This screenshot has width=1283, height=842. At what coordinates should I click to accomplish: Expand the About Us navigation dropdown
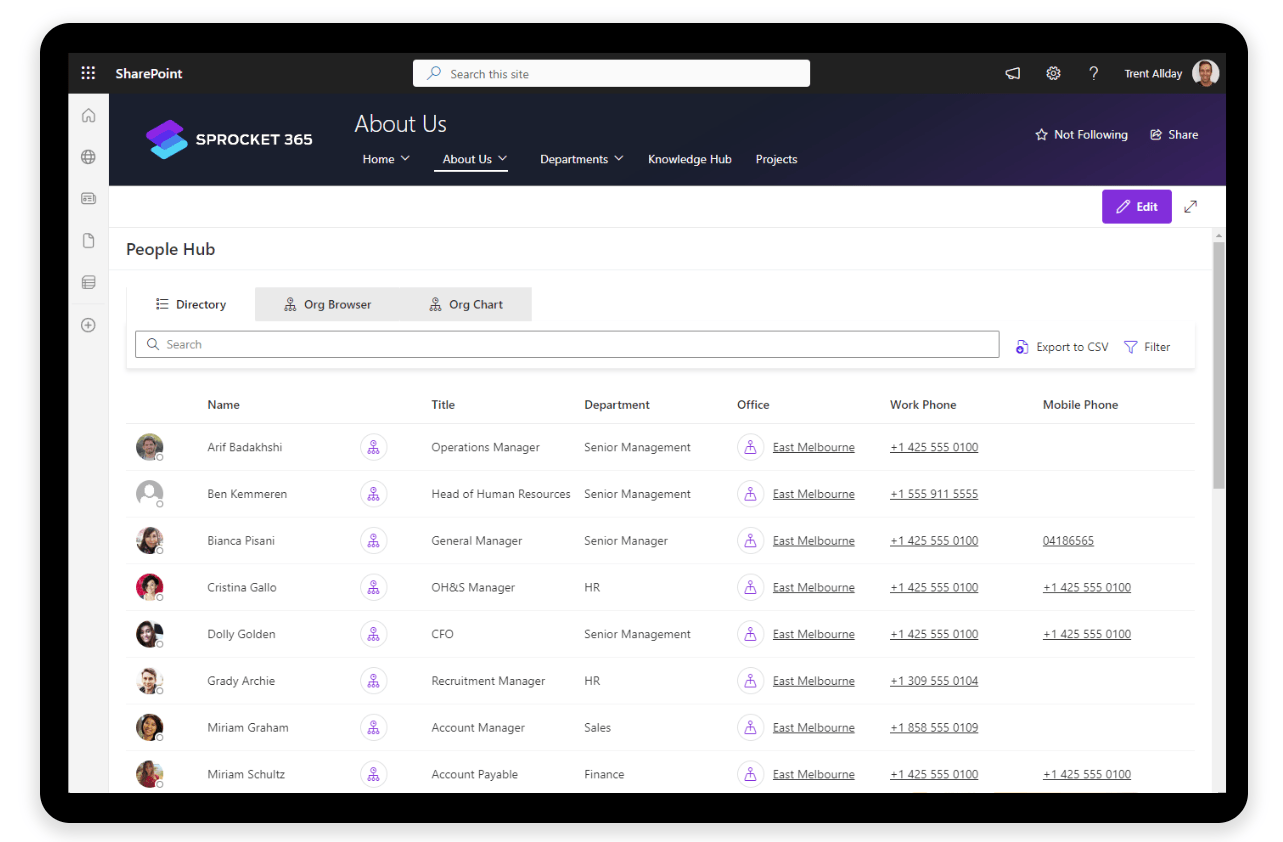(x=471, y=159)
